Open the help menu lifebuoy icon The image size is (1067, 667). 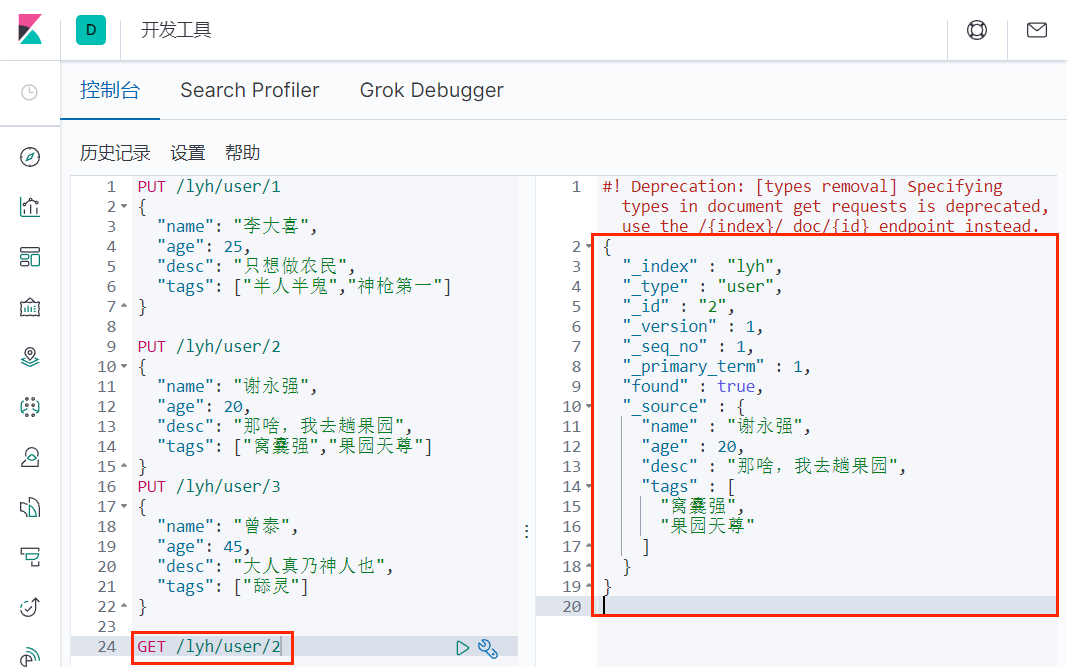(x=976, y=30)
